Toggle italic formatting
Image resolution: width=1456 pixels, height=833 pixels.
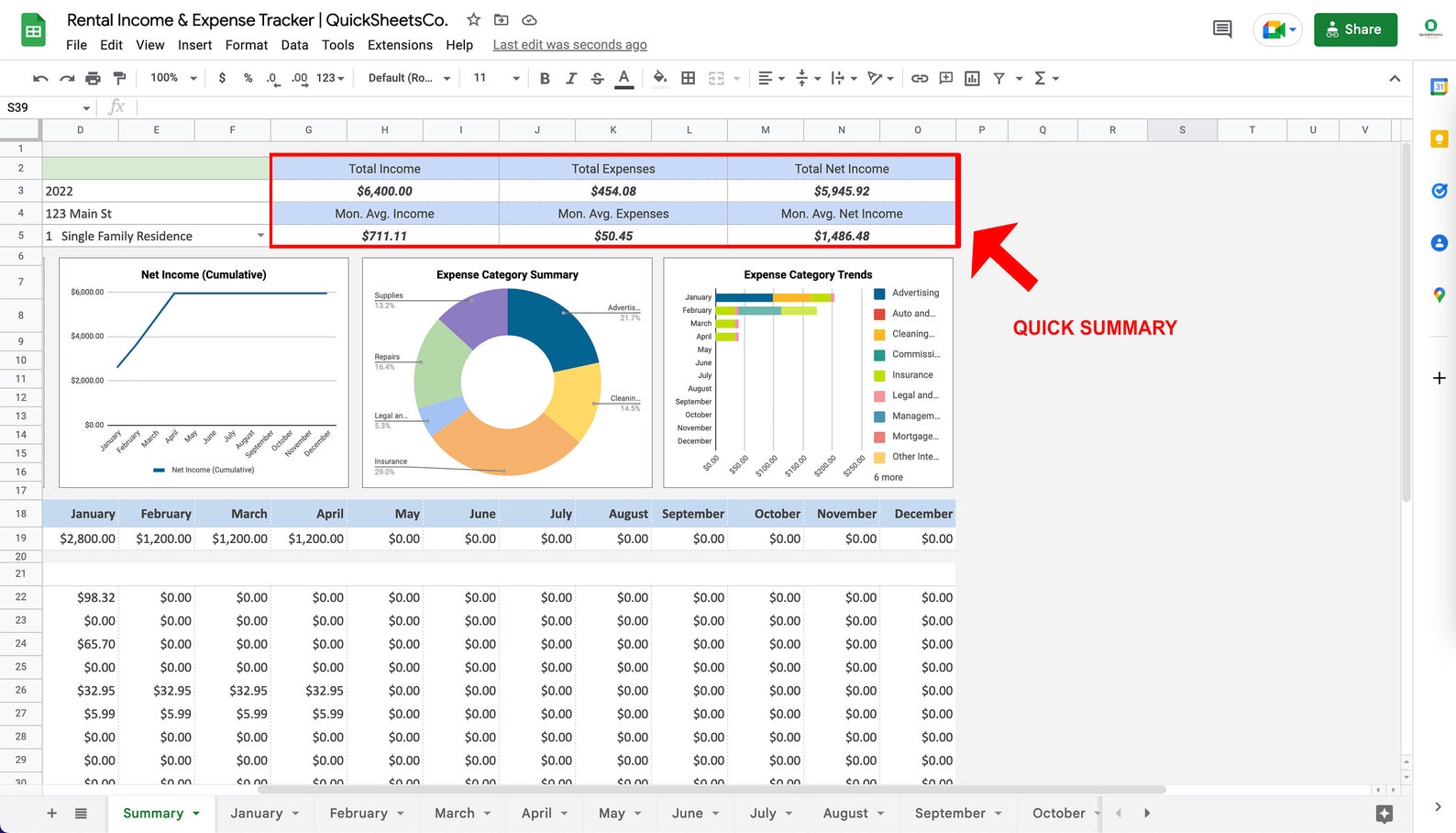(570, 79)
